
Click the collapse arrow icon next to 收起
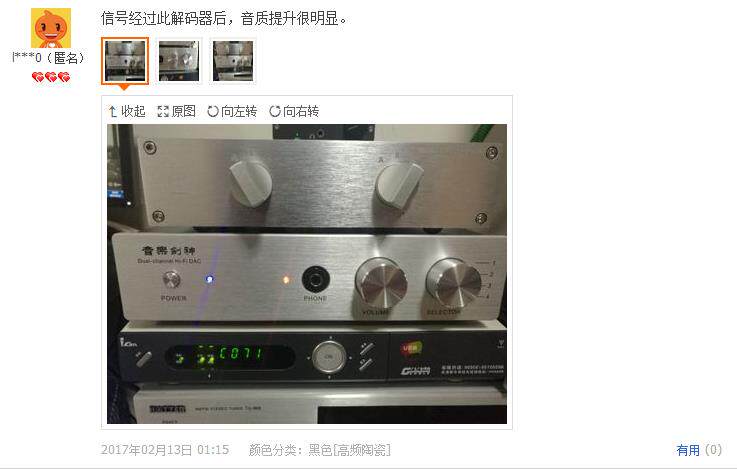(112, 111)
